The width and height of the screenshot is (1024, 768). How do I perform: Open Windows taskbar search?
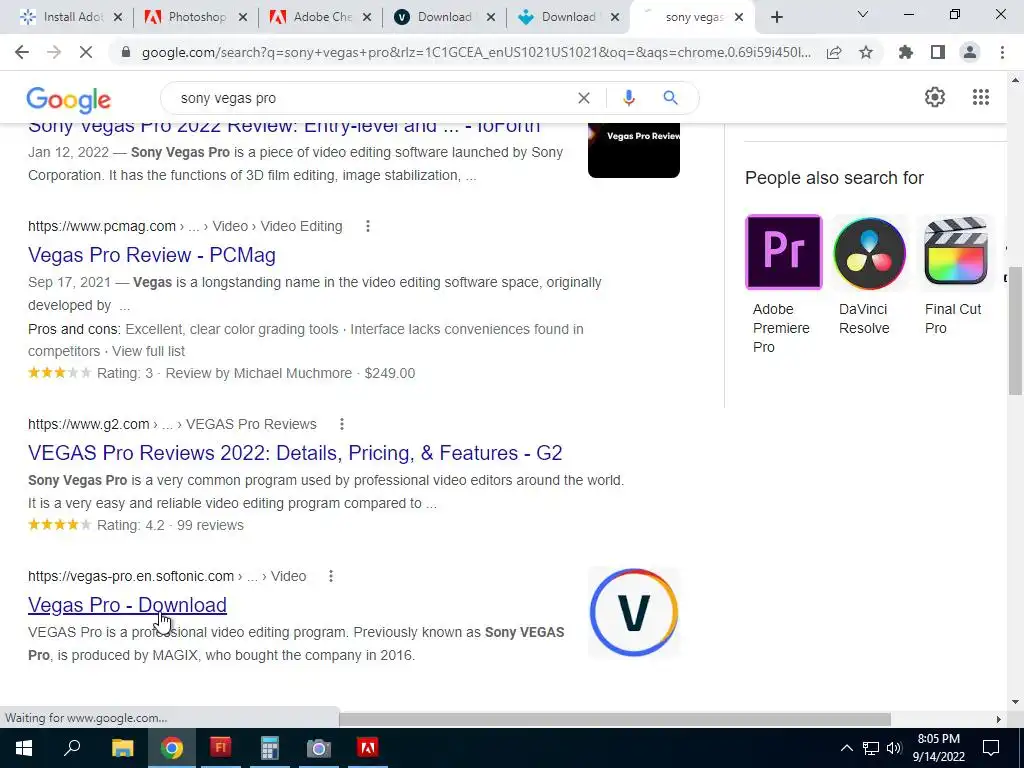pyautogui.click(x=72, y=748)
